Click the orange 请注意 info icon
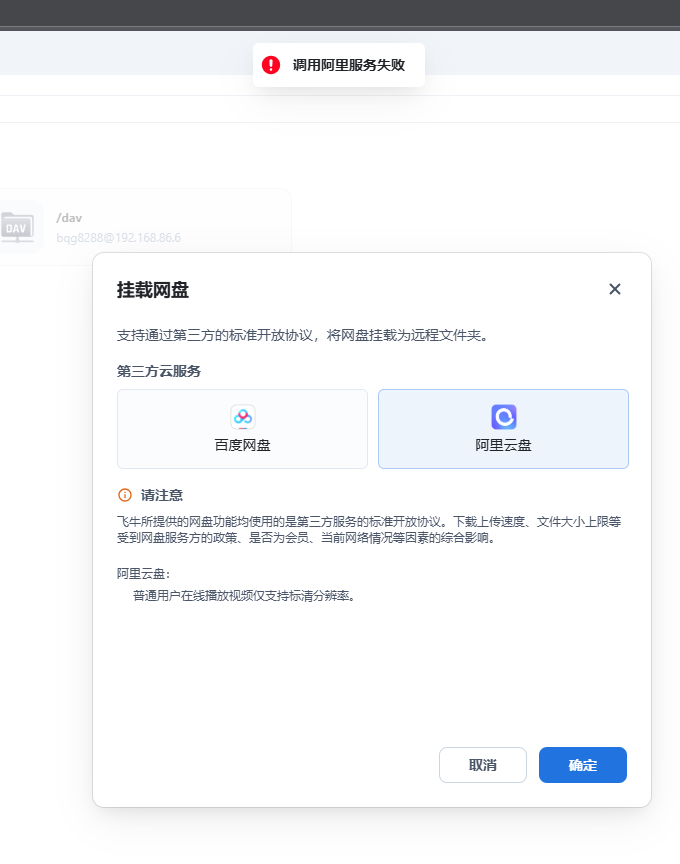Viewport: 680px width, 864px height. tap(125, 495)
